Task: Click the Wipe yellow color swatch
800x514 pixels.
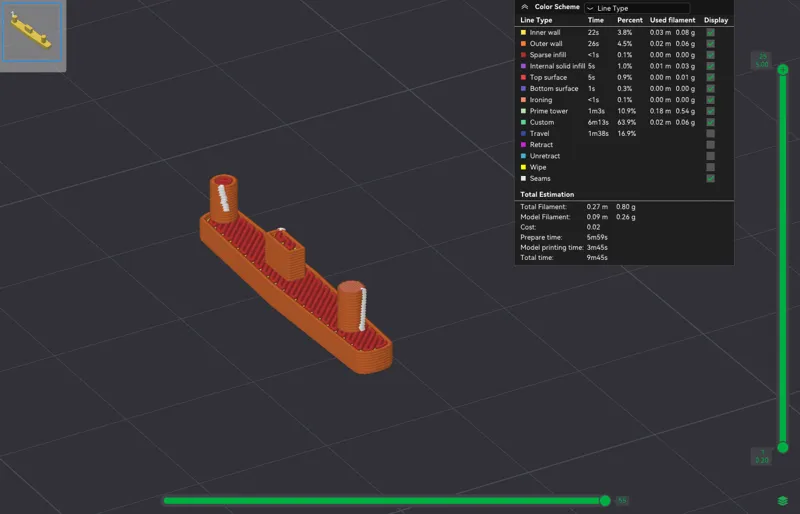Action: click(x=523, y=167)
